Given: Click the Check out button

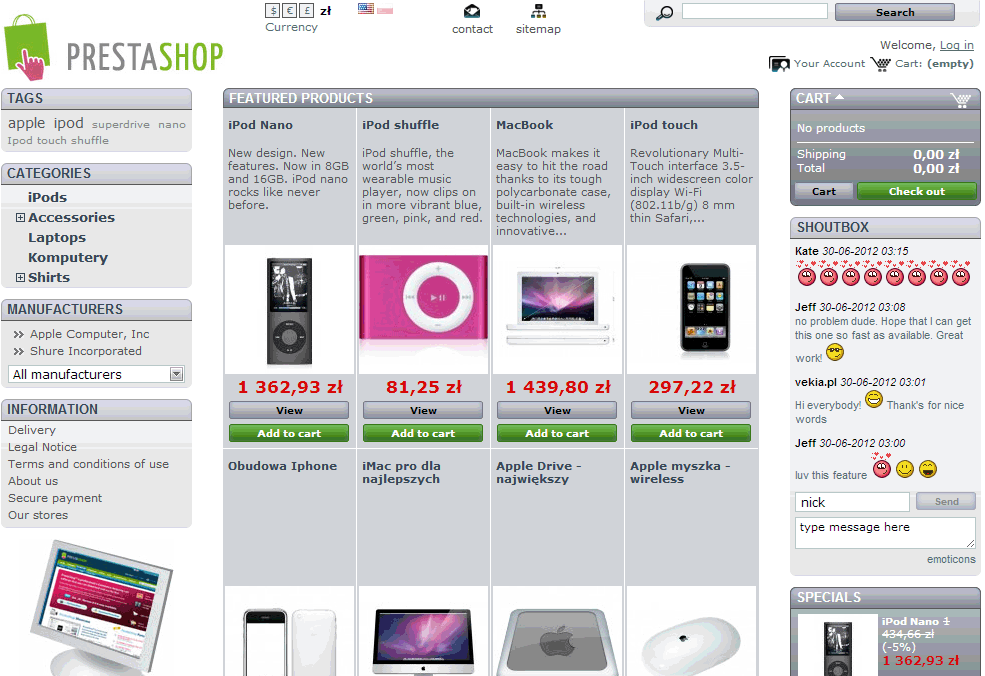Looking at the screenshot, I should point(917,191).
